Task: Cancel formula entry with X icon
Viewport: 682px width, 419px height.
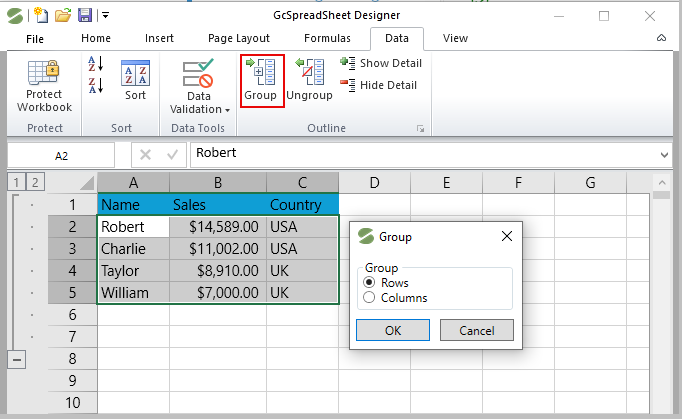Action: point(145,155)
